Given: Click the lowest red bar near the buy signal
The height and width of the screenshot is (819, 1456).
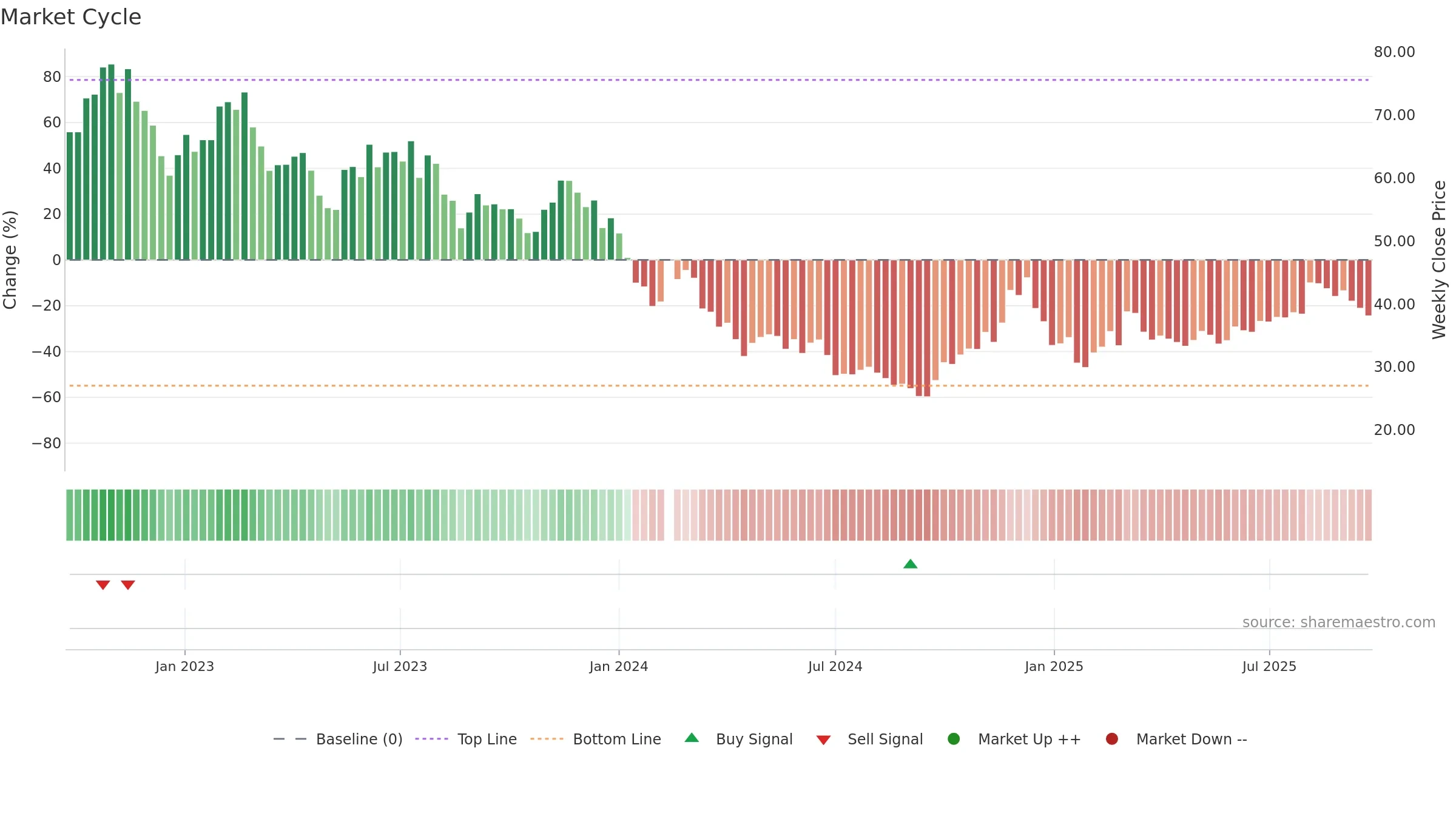Looking at the screenshot, I should point(927,328).
